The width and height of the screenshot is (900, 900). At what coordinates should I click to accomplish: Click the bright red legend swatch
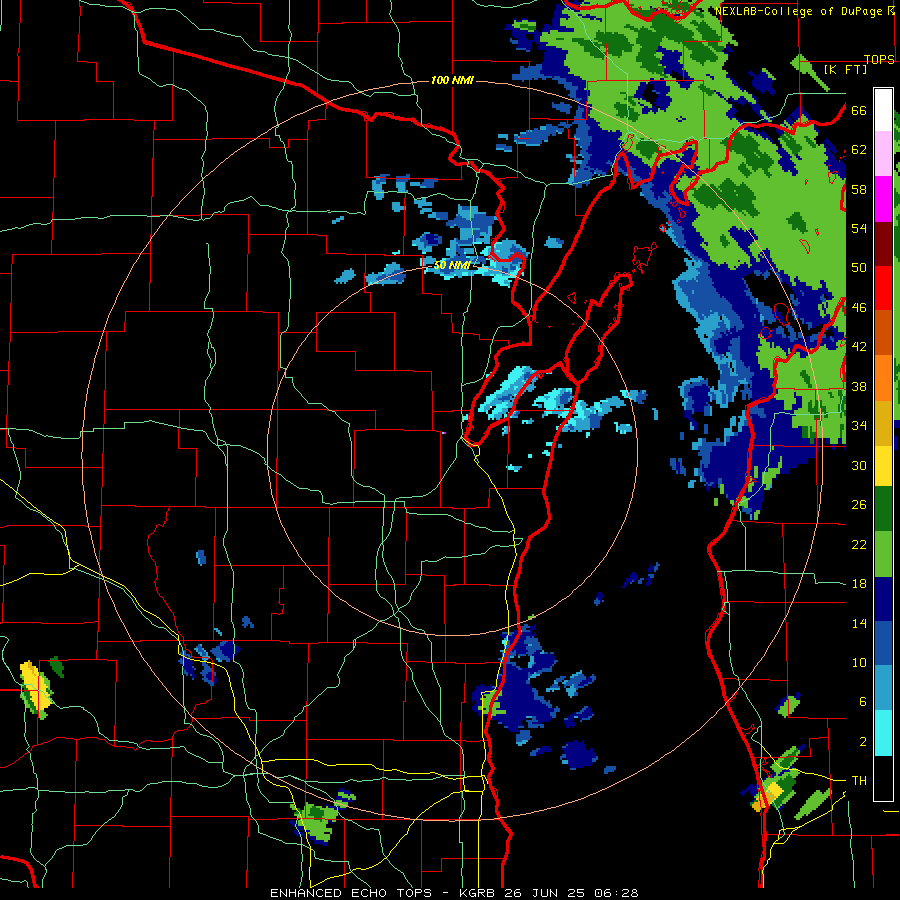(883, 288)
